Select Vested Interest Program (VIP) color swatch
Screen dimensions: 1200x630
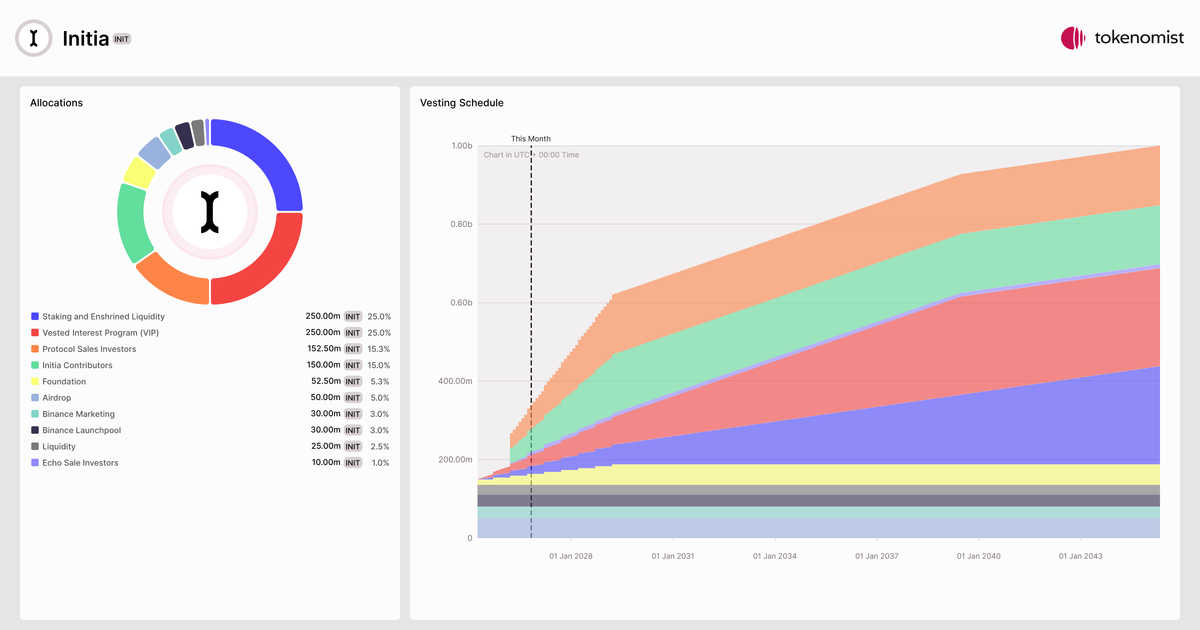pyautogui.click(x=35, y=332)
